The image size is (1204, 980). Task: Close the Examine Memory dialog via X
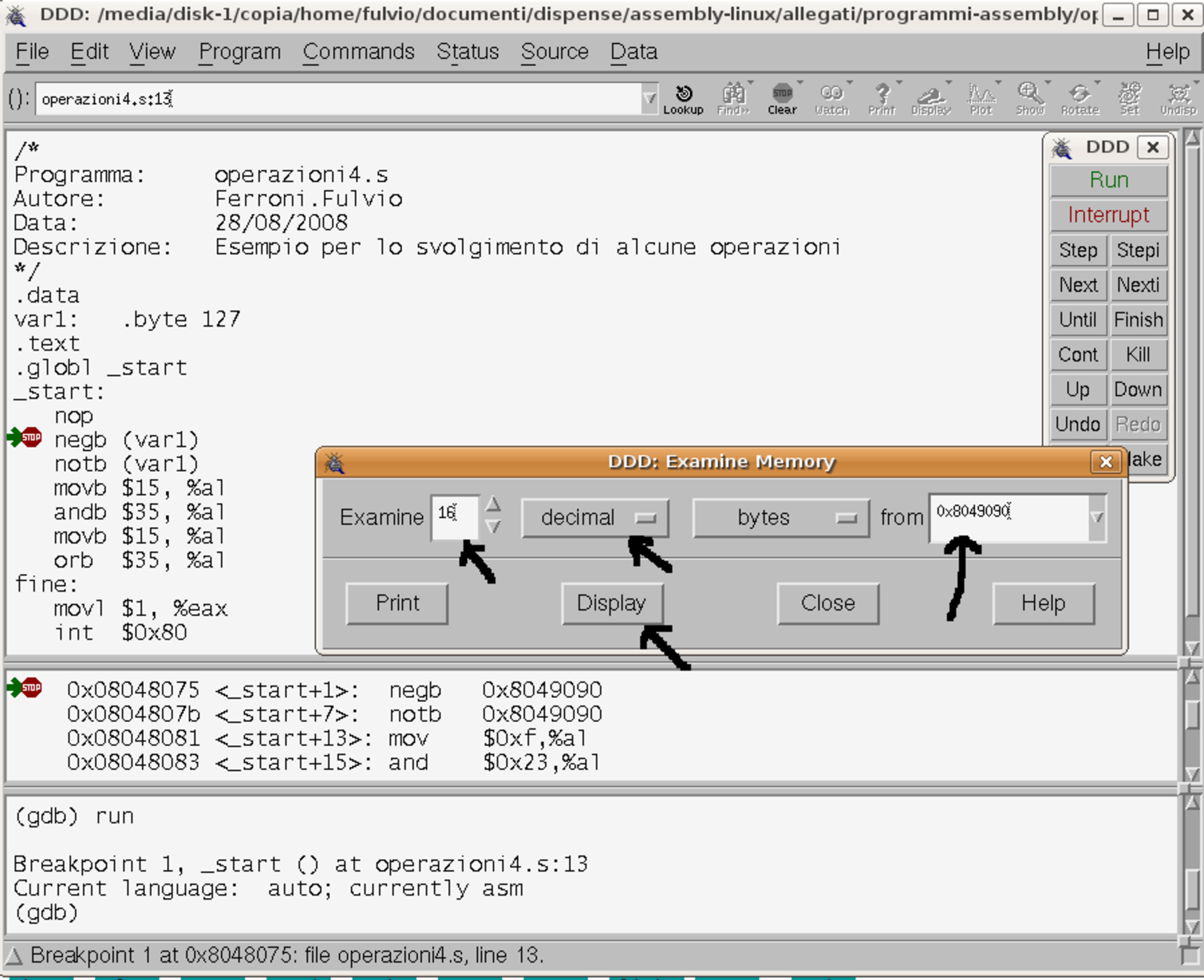tap(1106, 462)
